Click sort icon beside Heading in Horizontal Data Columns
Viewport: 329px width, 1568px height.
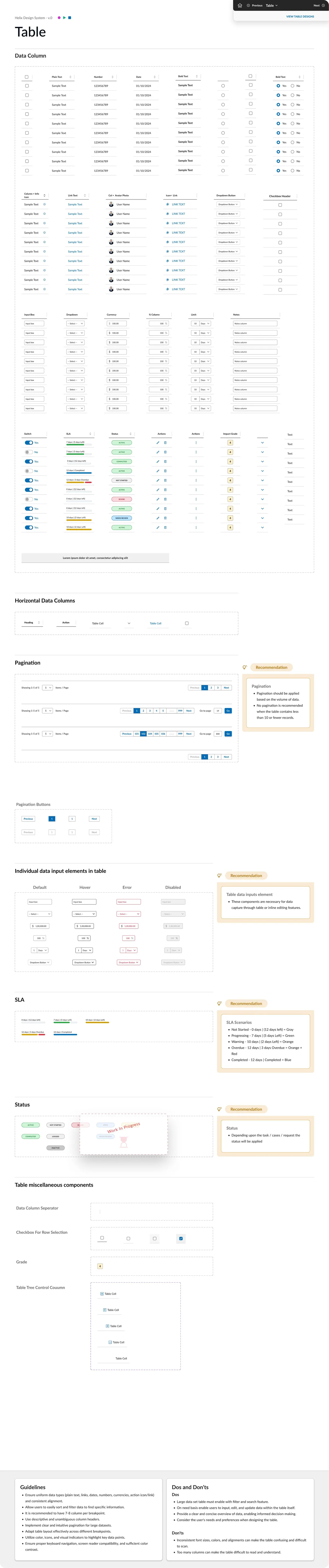coord(39,623)
